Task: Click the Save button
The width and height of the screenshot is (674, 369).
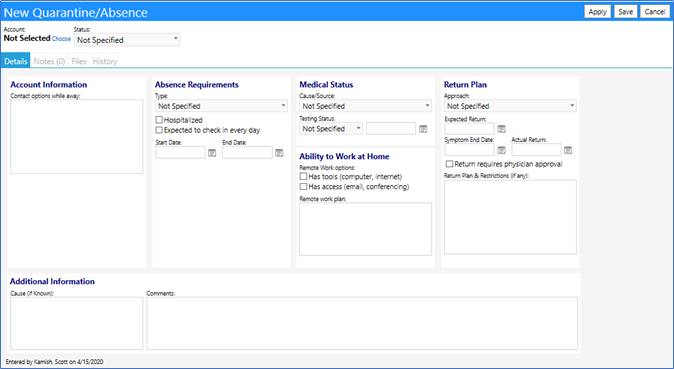Action: click(625, 12)
